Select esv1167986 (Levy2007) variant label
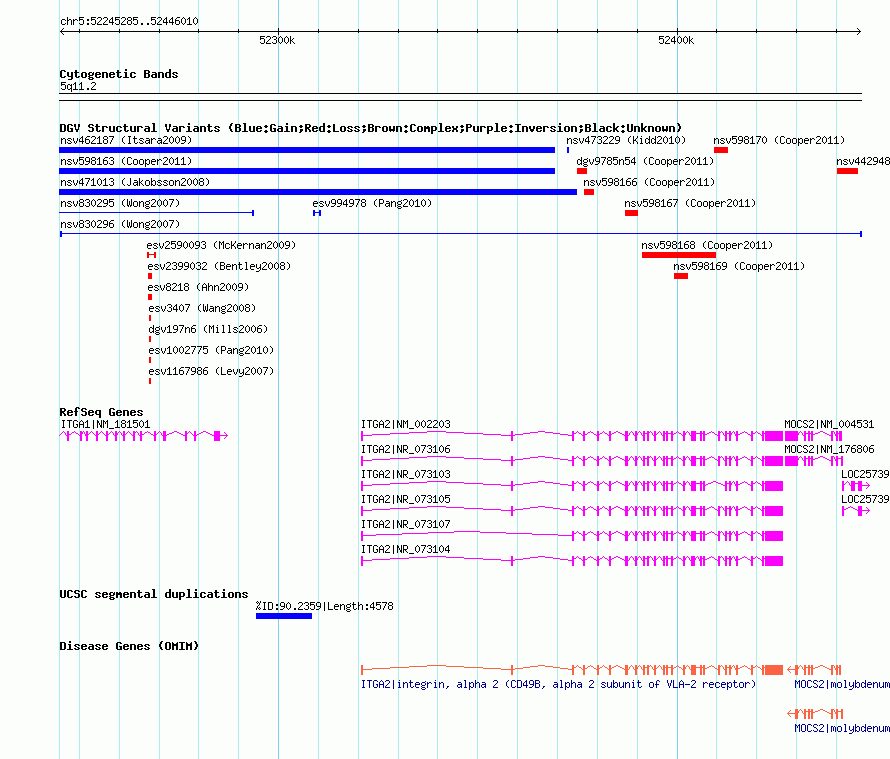890x759 pixels. [x=211, y=371]
